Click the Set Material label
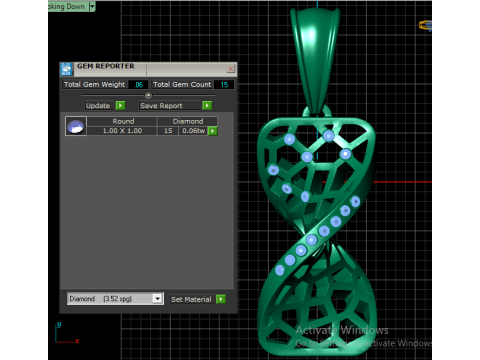 click(191, 299)
